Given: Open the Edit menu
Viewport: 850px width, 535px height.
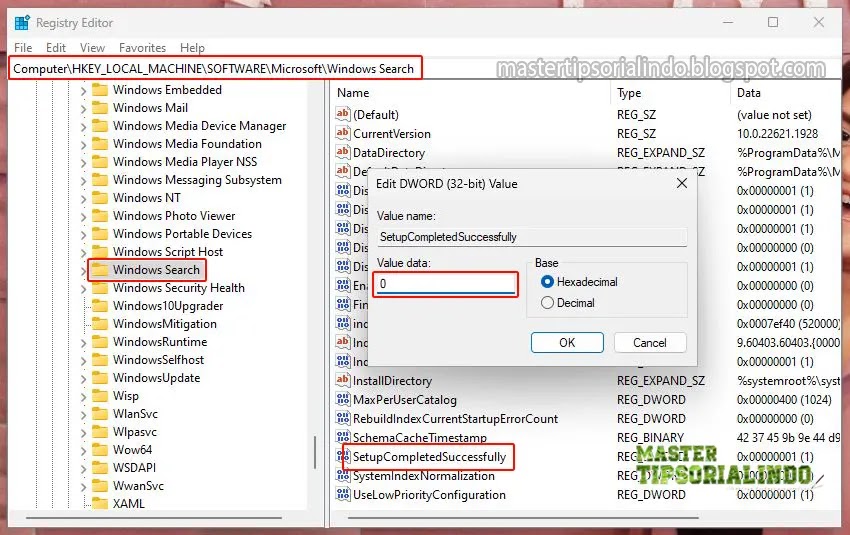Looking at the screenshot, I should coord(56,48).
